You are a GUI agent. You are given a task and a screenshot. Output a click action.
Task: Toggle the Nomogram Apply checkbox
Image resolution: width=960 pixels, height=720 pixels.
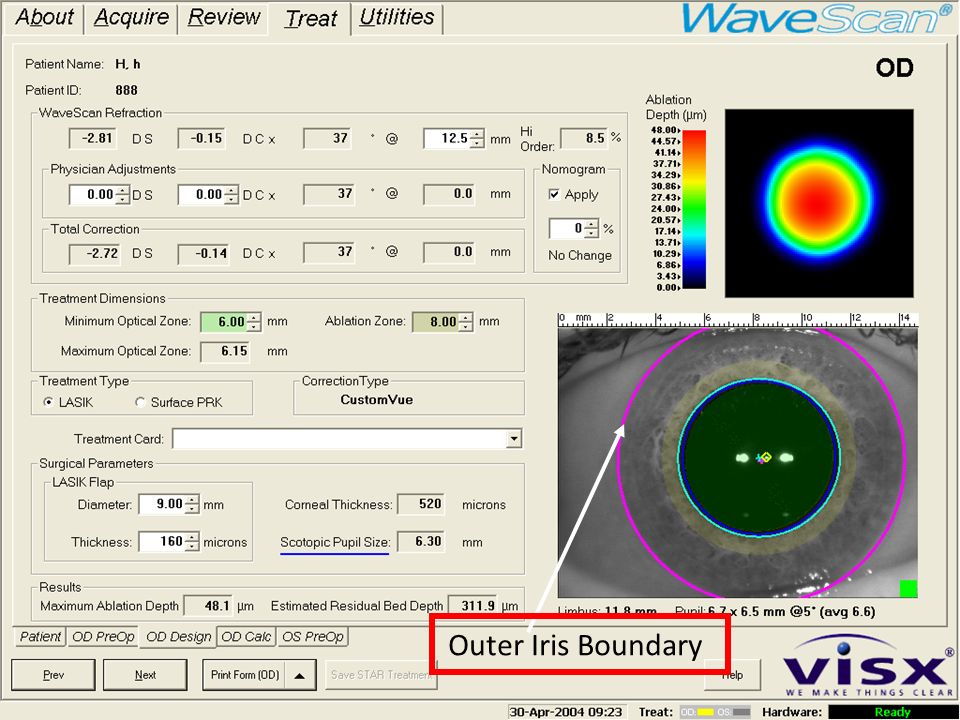(554, 195)
